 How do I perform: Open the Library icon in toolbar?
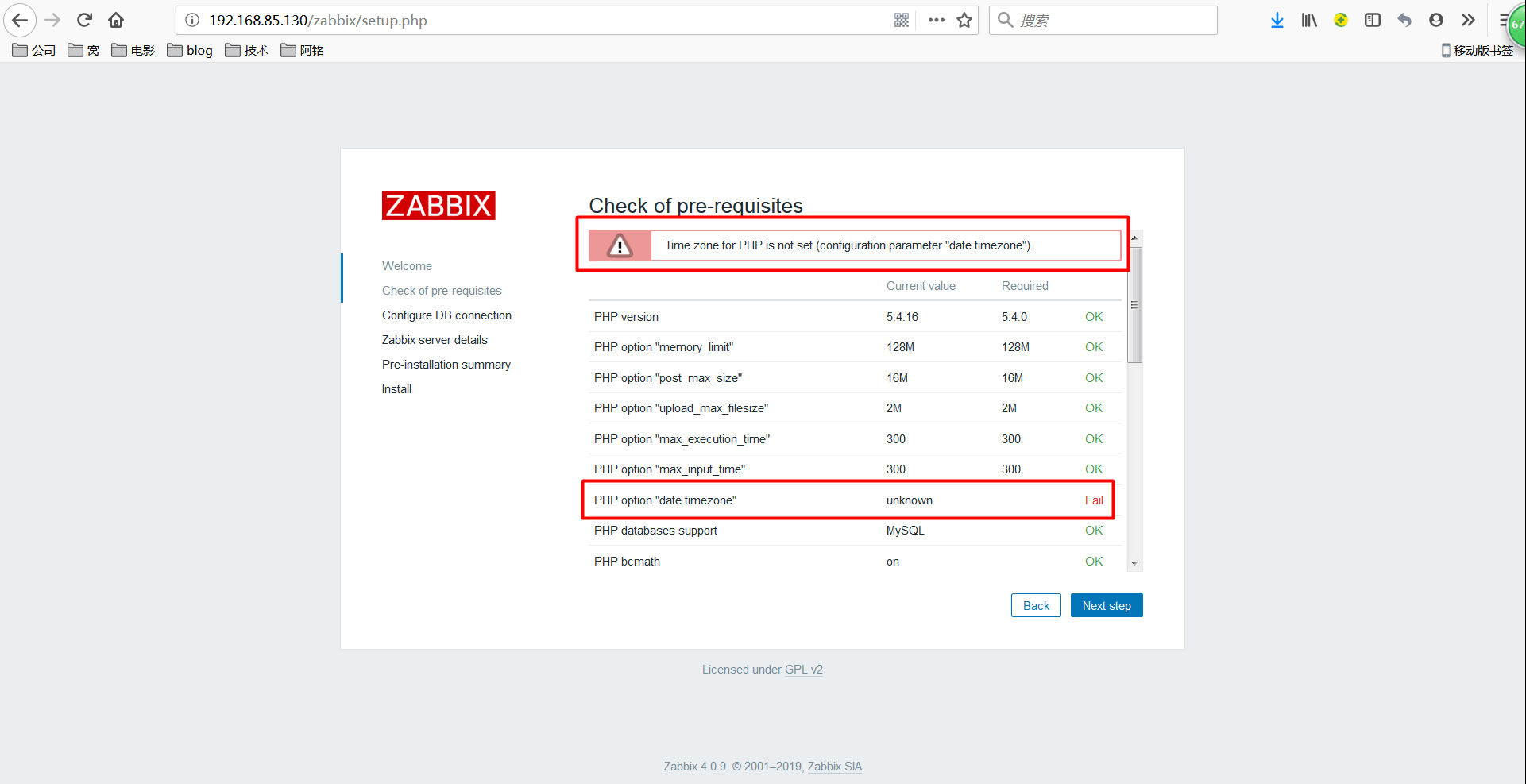pyautogui.click(x=1308, y=20)
